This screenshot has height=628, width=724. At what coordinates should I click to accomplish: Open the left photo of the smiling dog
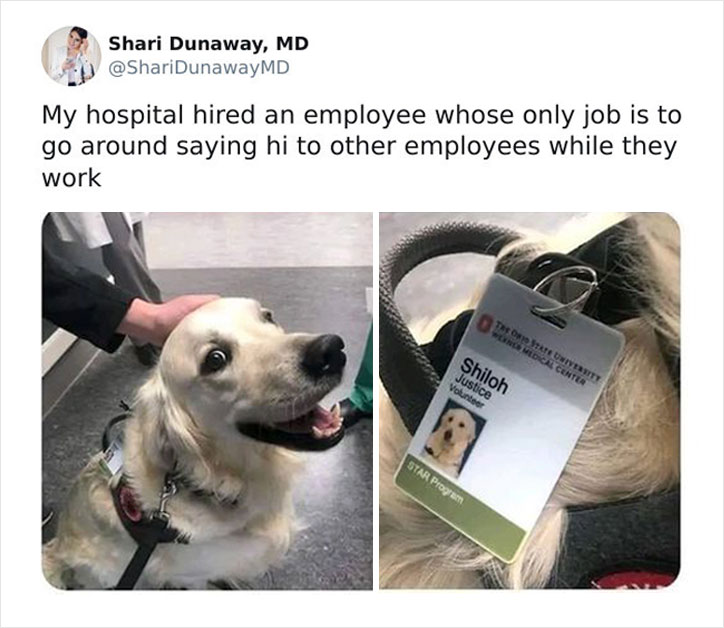(x=207, y=401)
